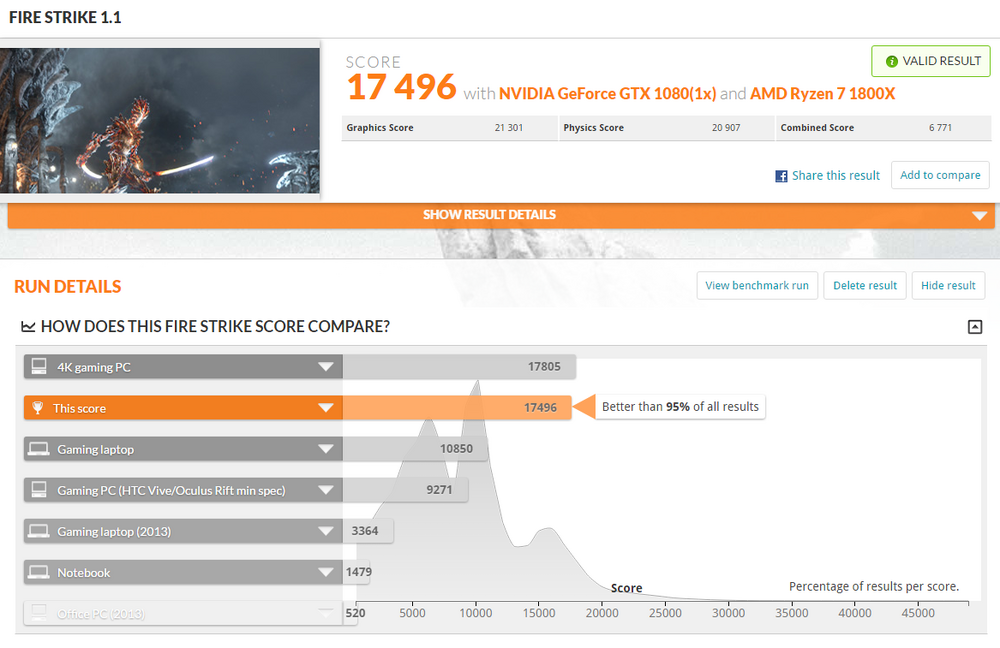The width and height of the screenshot is (1000, 648).
Task: Expand the Notebook dropdown arrow
Action: (326, 572)
